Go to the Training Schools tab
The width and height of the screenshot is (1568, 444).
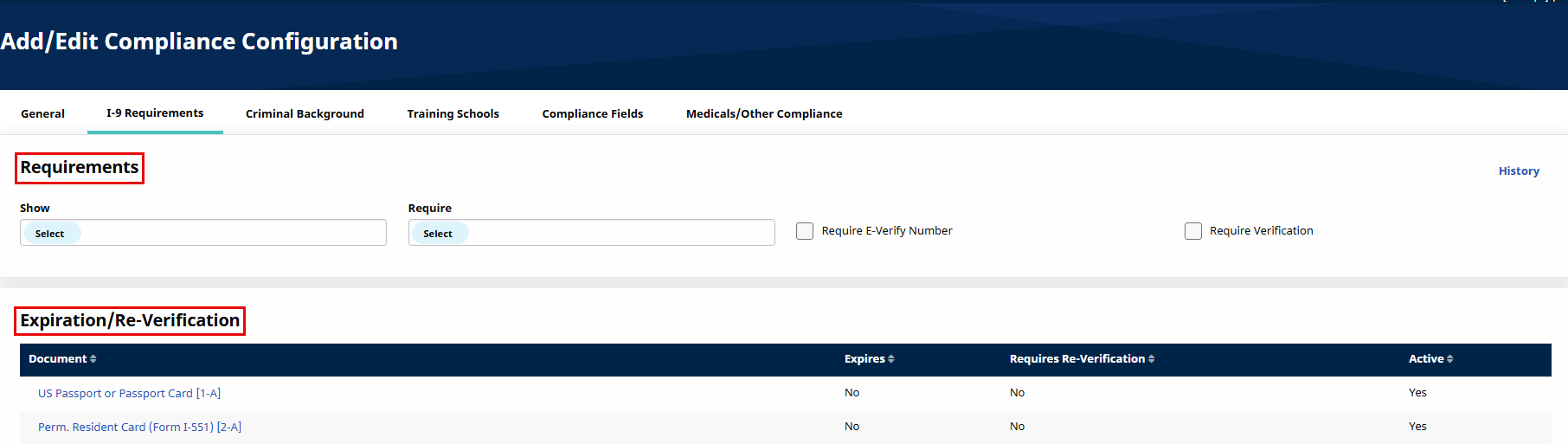coord(453,113)
